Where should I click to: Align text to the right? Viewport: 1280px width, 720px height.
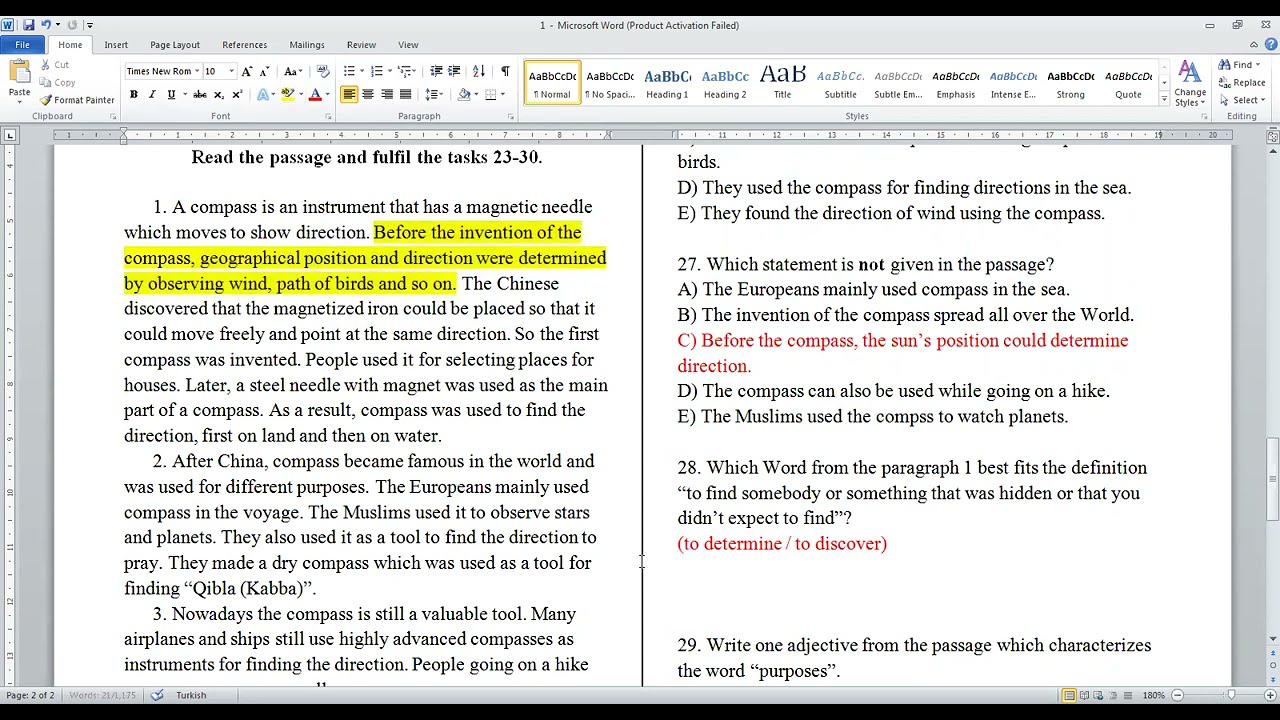386,95
